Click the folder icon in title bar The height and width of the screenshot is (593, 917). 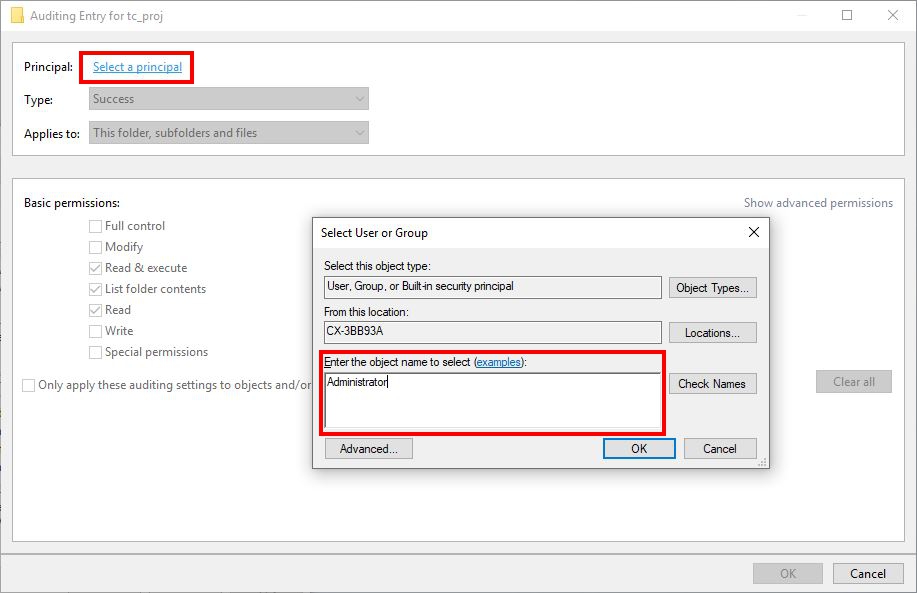(x=18, y=15)
